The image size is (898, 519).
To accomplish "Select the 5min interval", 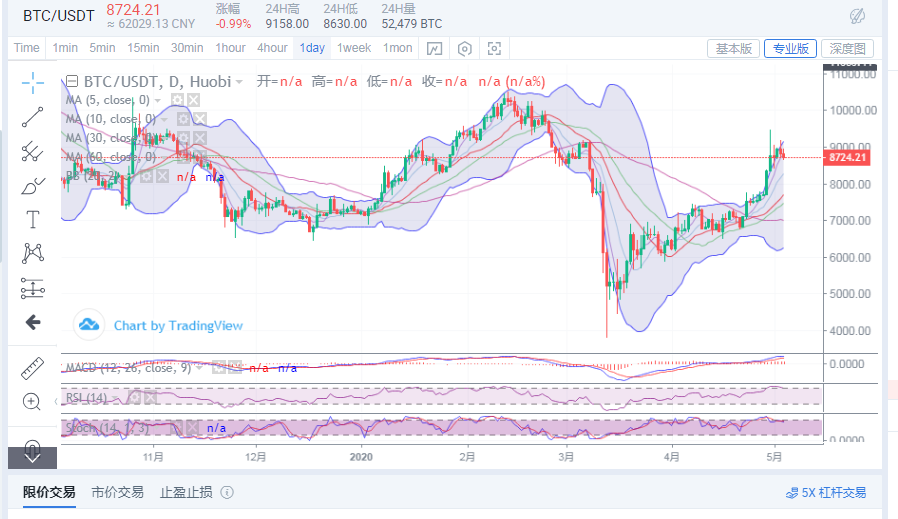I will (103, 48).
